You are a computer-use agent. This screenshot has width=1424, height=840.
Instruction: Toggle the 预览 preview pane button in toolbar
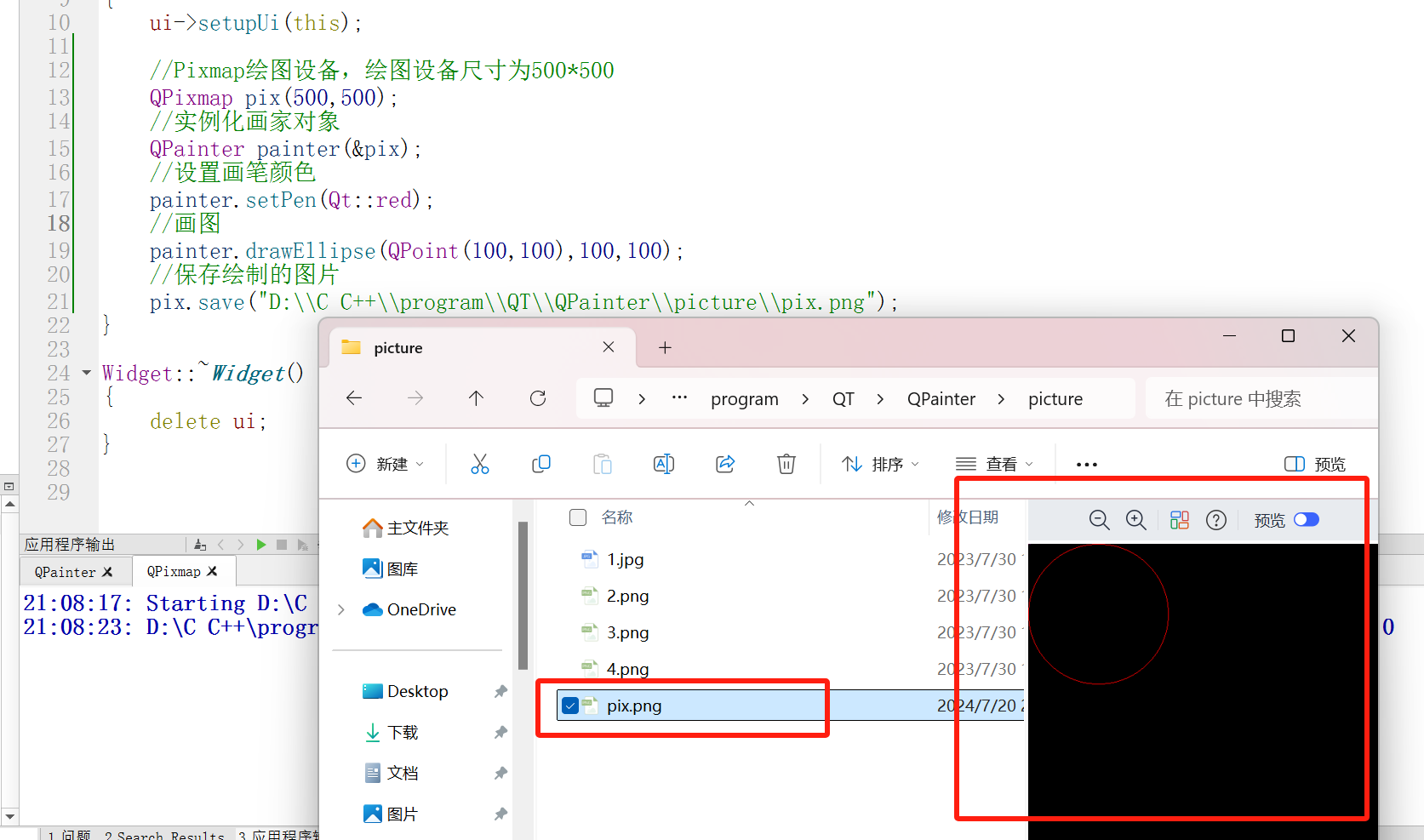click(x=1315, y=465)
